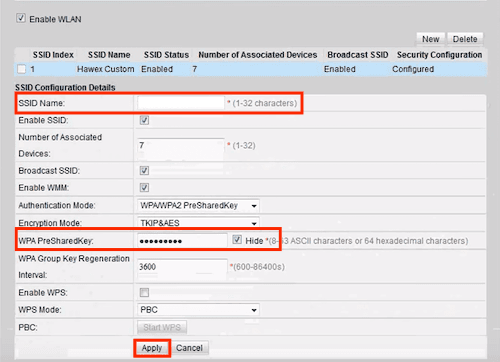Click the SSID Status column header
This screenshot has height=362, width=500.
point(166,55)
